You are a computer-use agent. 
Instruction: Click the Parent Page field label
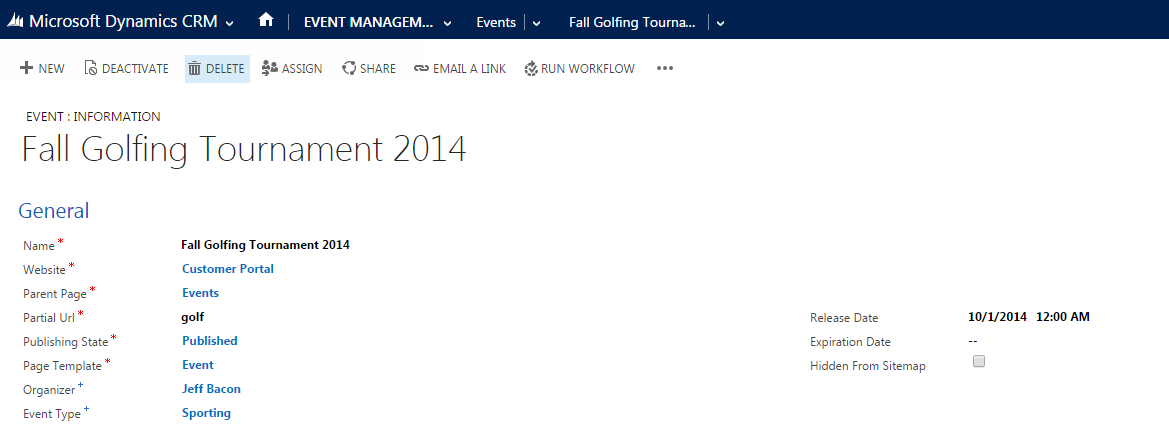tap(55, 294)
